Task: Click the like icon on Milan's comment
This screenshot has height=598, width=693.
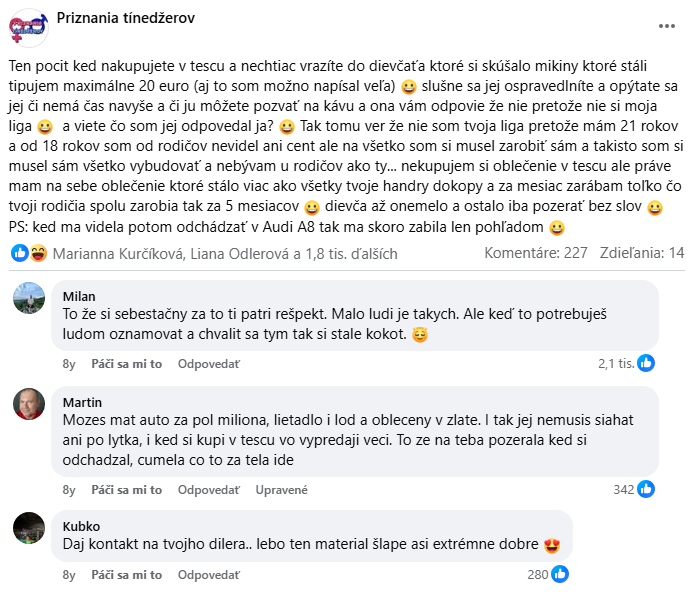Action: [647, 363]
